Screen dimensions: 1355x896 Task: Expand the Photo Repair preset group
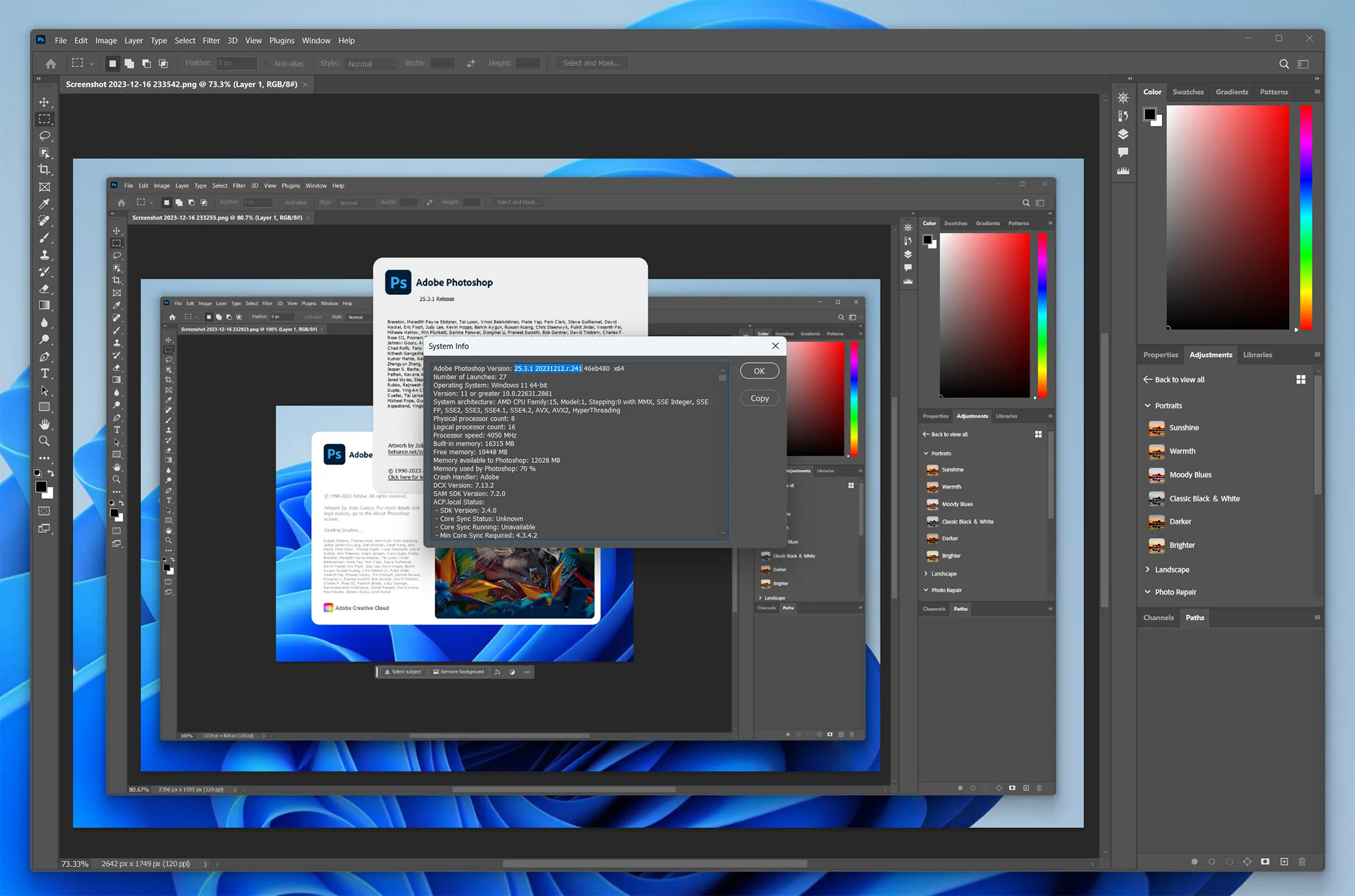click(1148, 591)
